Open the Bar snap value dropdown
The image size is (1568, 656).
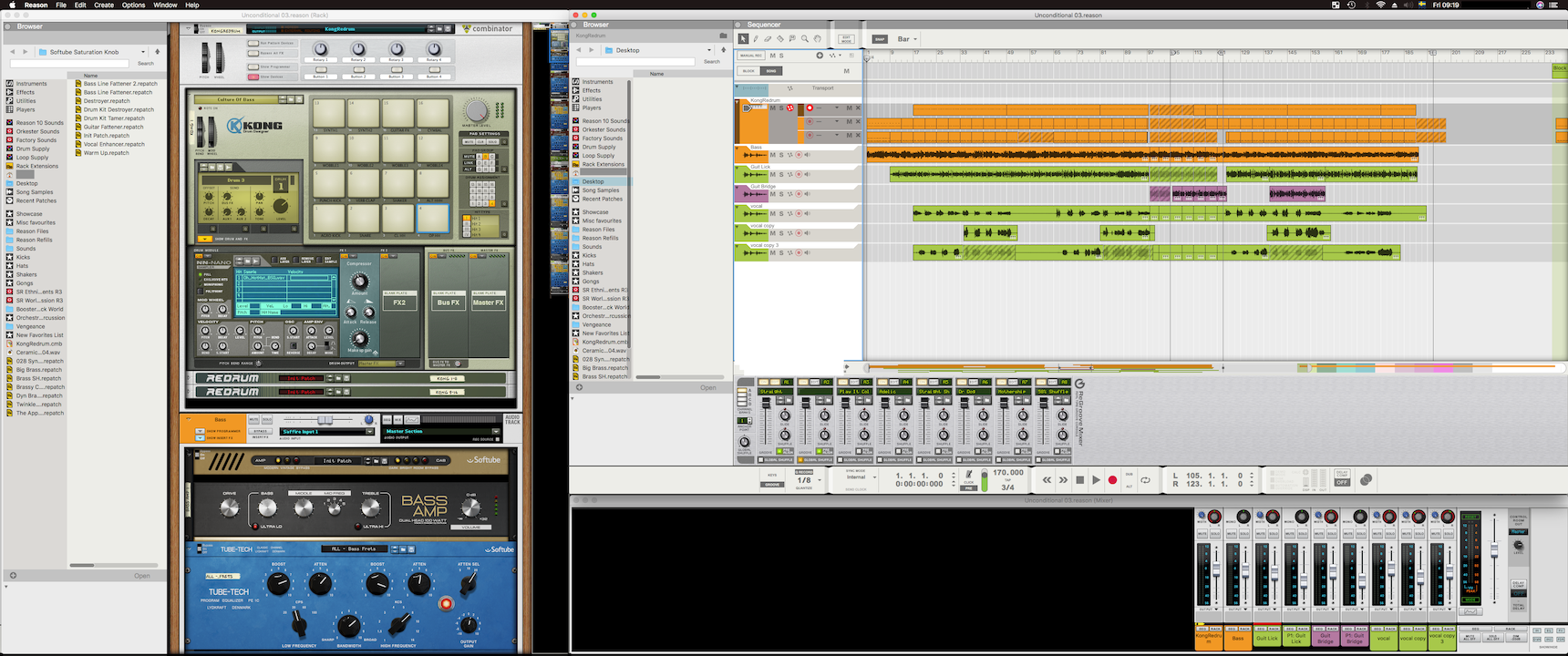pos(907,39)
